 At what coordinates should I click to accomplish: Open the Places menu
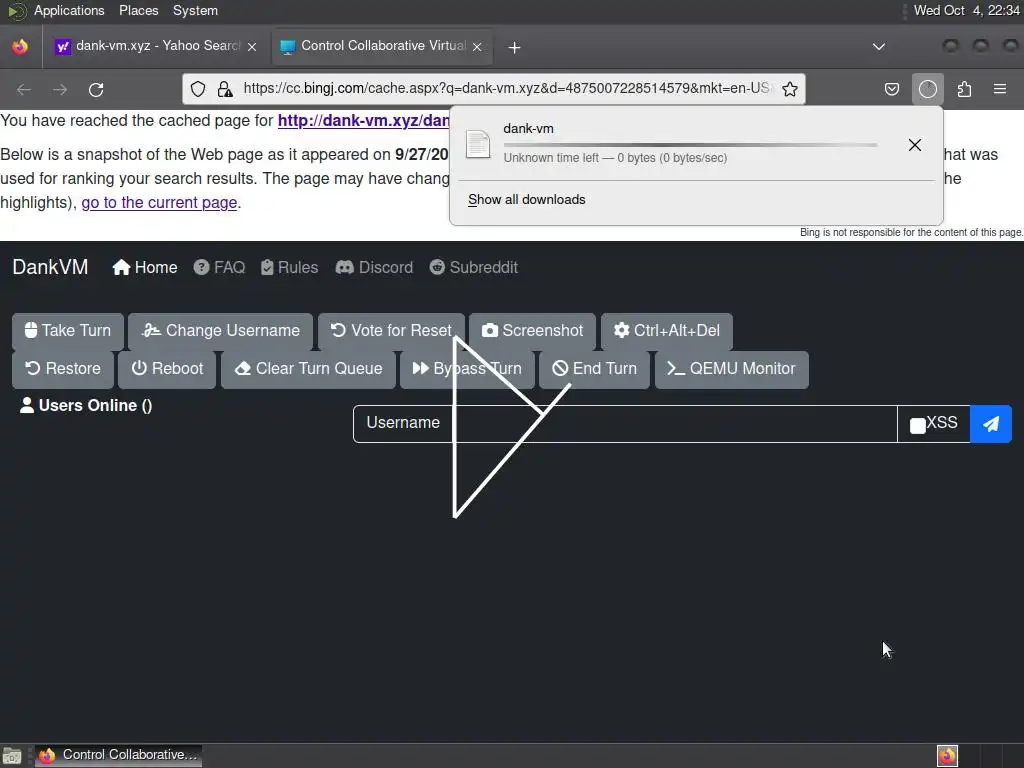pyautogui.click(x=138, y=10)
